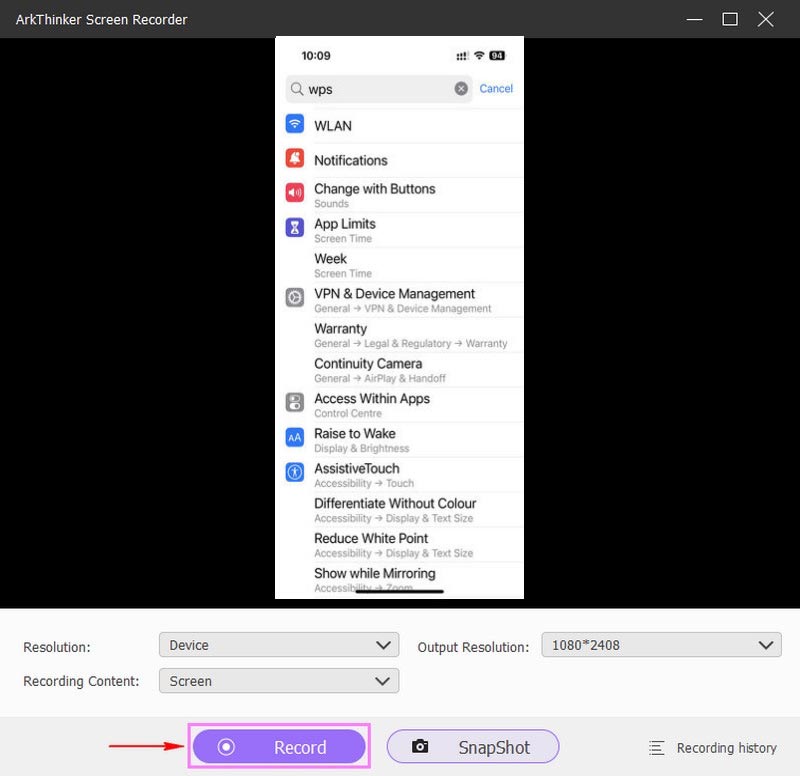Clear the wps search text

click(461, 89)
